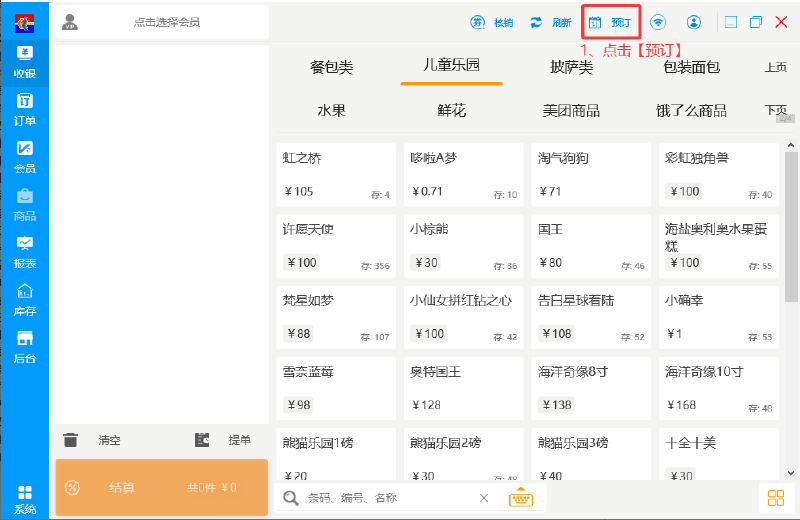This screenshot has height=520, width=800.
Task: Click the discount percent icon on 结算
Action: [x=72, y=487]
